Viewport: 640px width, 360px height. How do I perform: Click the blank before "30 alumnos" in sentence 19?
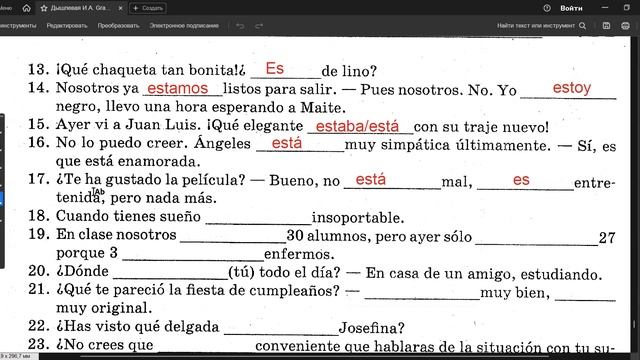(x=233, y=238)
